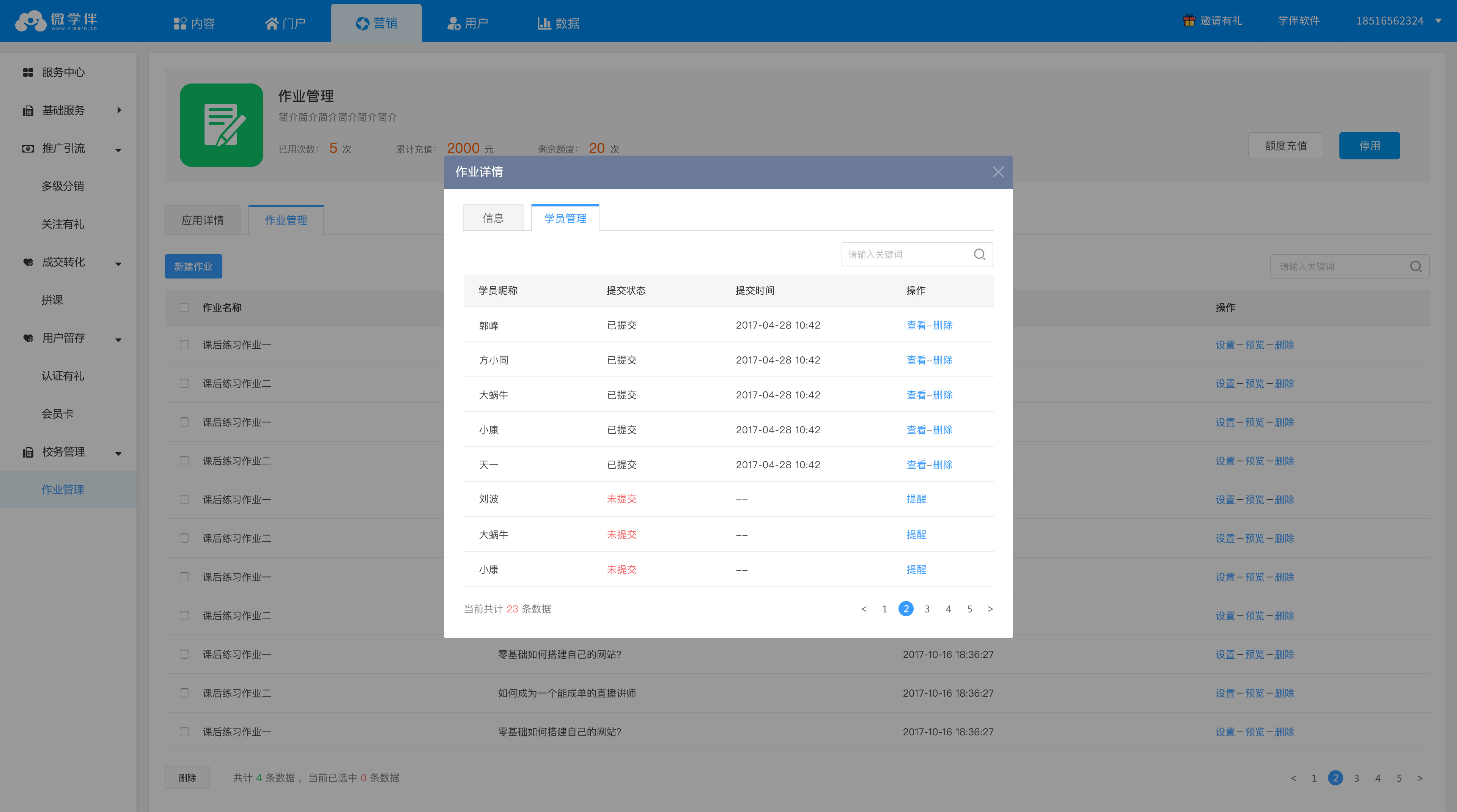
Task: Click the 门户 home icon
Action: 272,23
